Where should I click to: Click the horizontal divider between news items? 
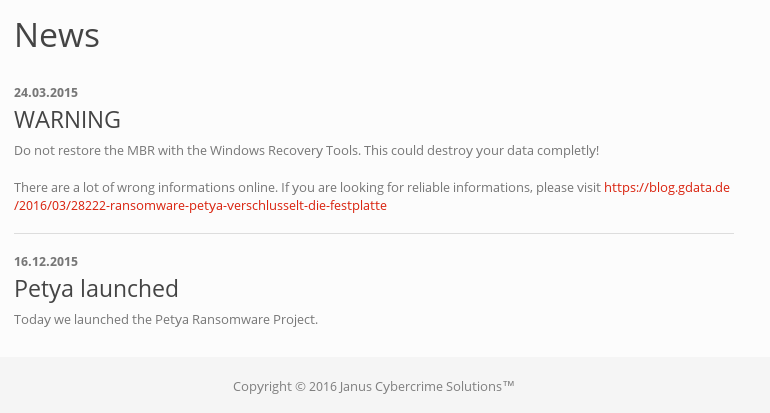[x=373, y=233]
